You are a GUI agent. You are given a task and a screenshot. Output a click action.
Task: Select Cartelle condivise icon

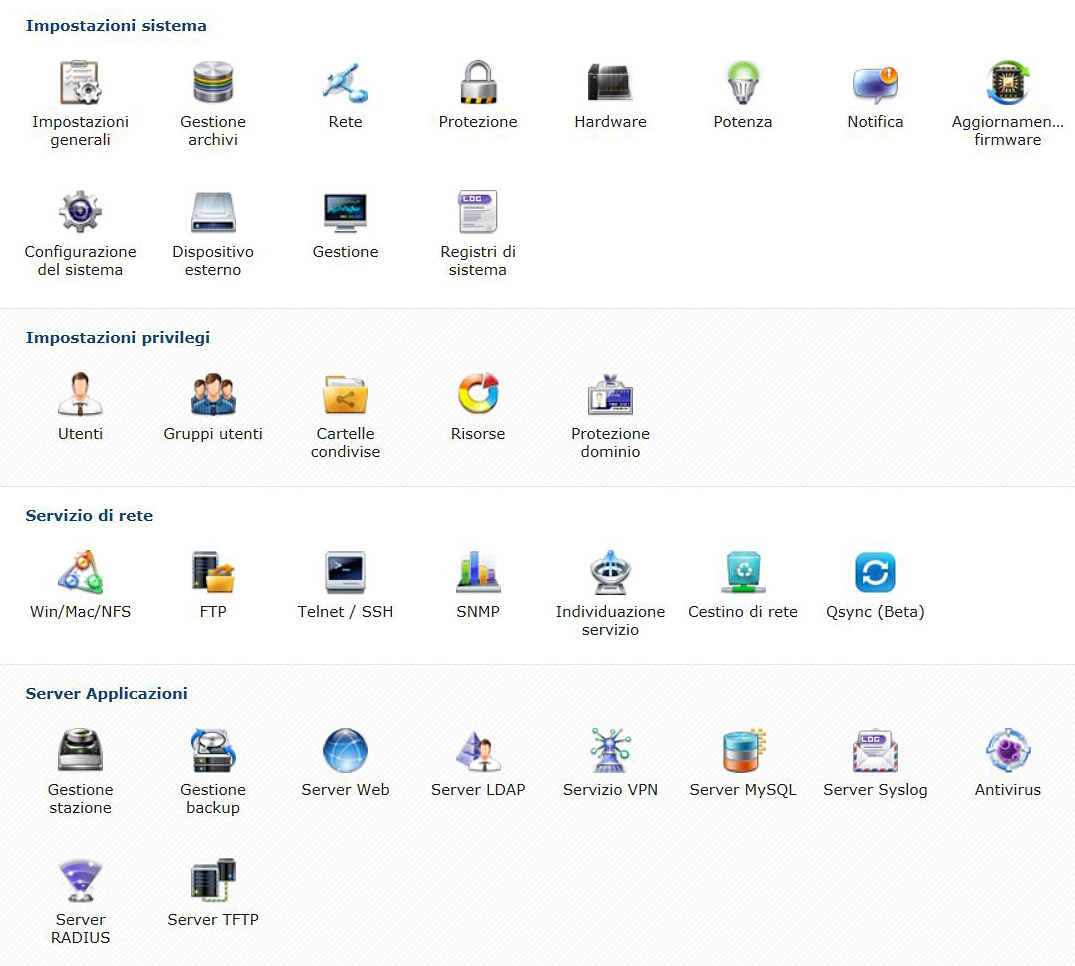(345, 395)
